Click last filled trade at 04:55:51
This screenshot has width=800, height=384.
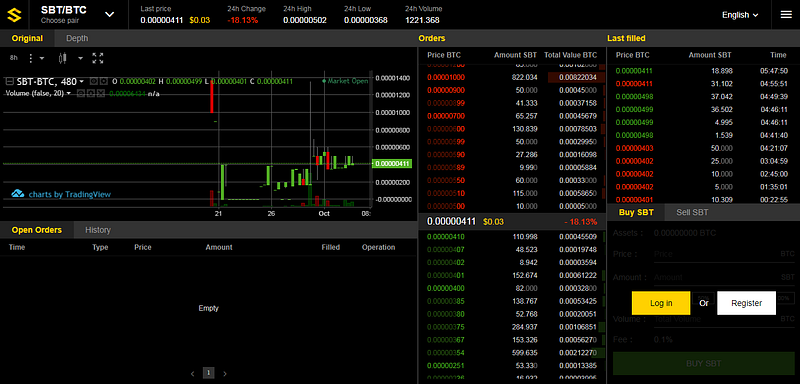(x=703, y=84)
